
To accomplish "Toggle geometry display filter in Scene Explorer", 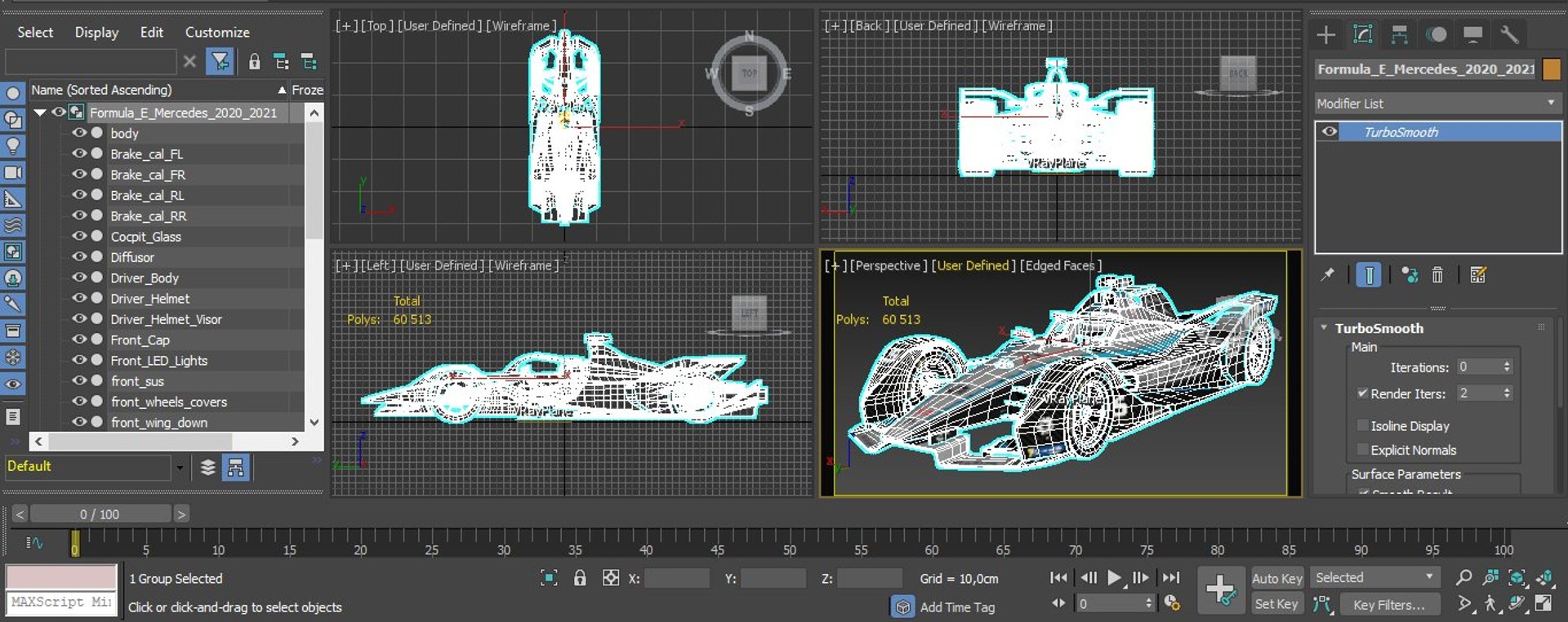I will (13, 93).
